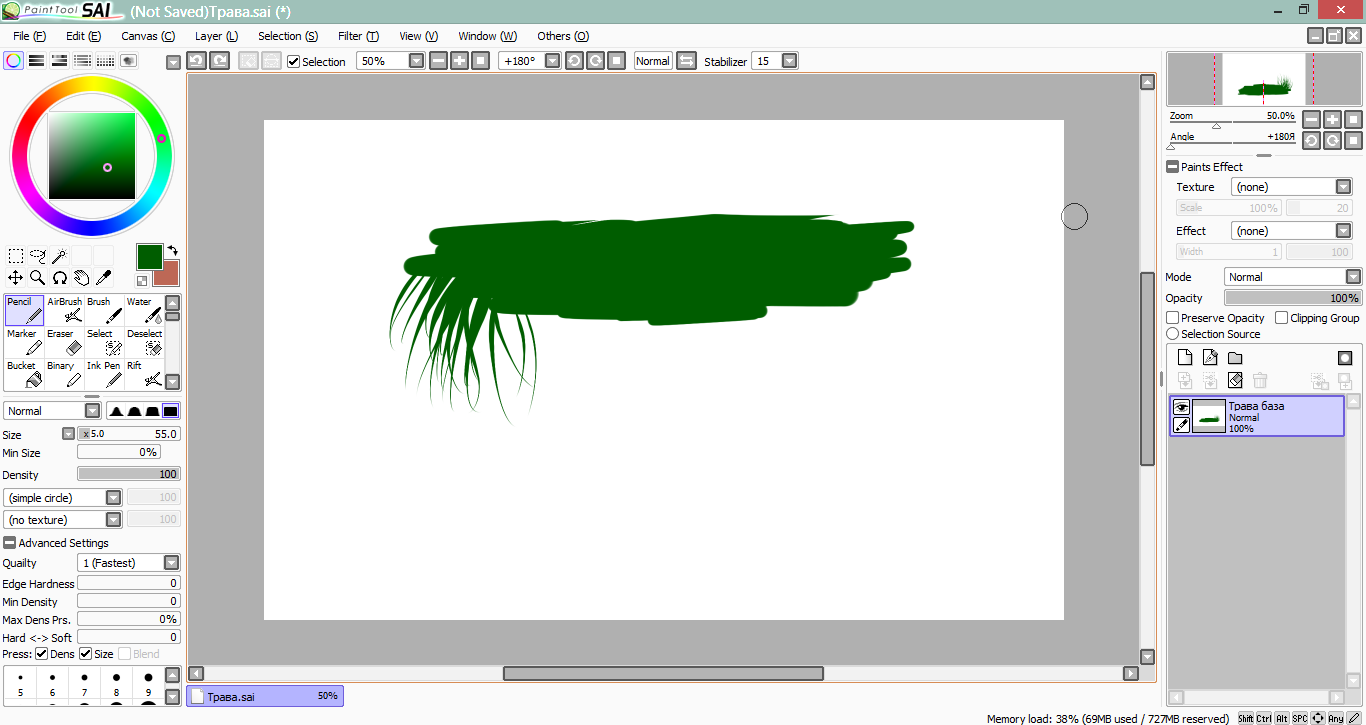Screen dimensions: 1366x725
Task: Create a new layer in layer panel
Action: (x=1185, y=358)
